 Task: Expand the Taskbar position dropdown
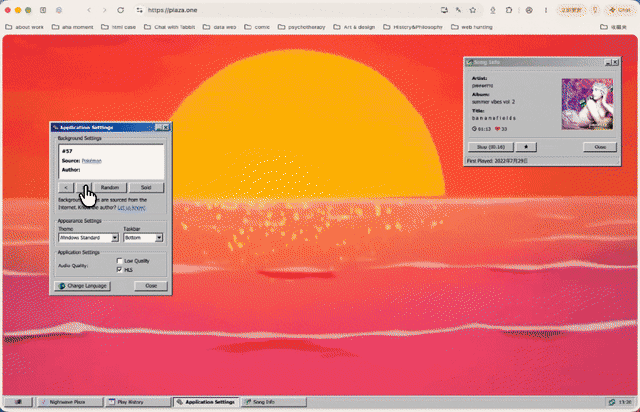pyautogui.click(x=143, y=238)
